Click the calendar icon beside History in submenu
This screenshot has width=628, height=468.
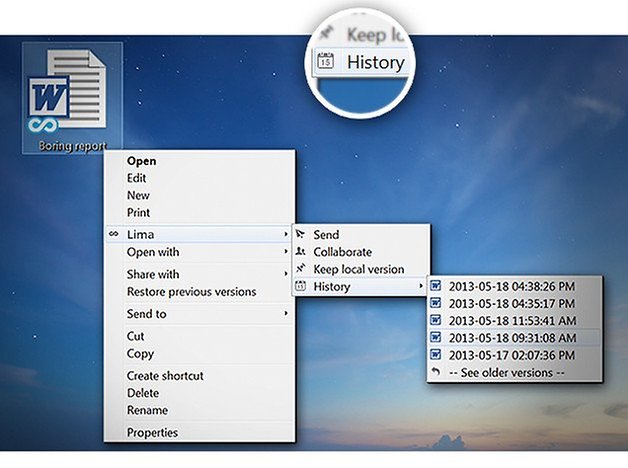pyautogui.click(x=300, y=286)
